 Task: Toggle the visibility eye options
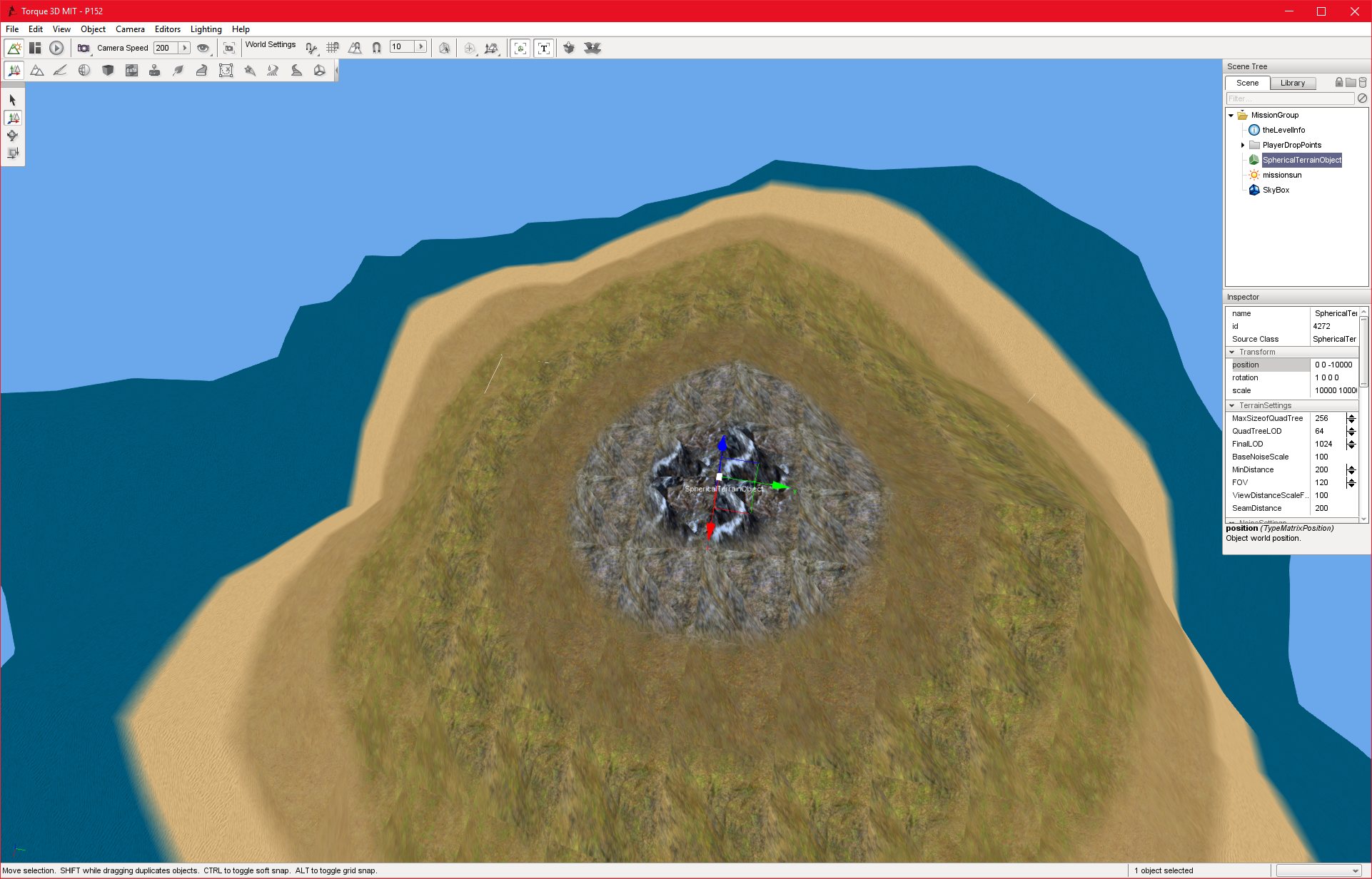point(203,48)
